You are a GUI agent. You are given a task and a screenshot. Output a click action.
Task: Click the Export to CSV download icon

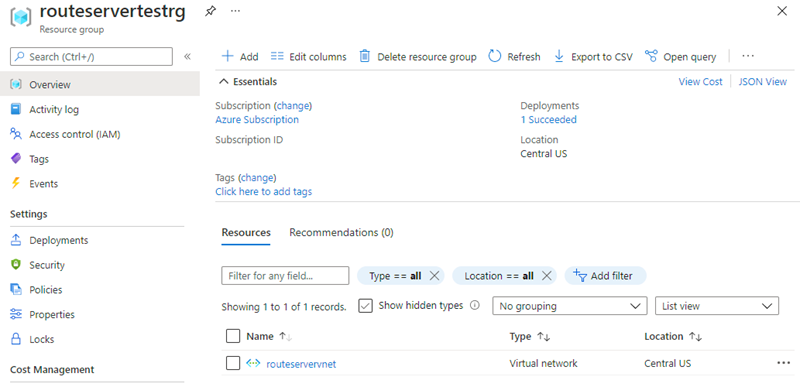559,56
